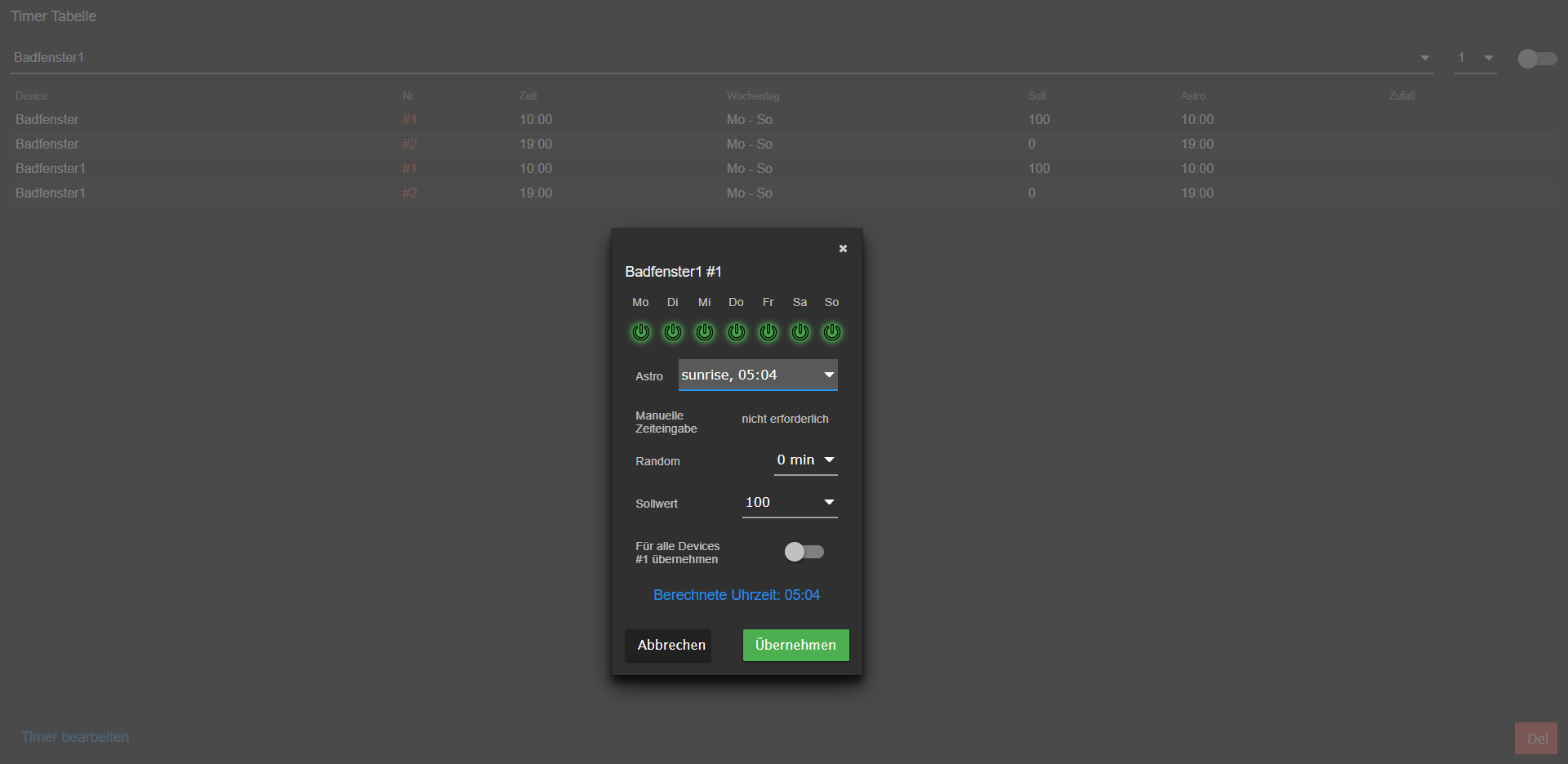Viewport: 1568px width, 764px height.
Task: Click 'Berechnete Uhrzeit: 05:04' text
Action: [x=737, y=595]
